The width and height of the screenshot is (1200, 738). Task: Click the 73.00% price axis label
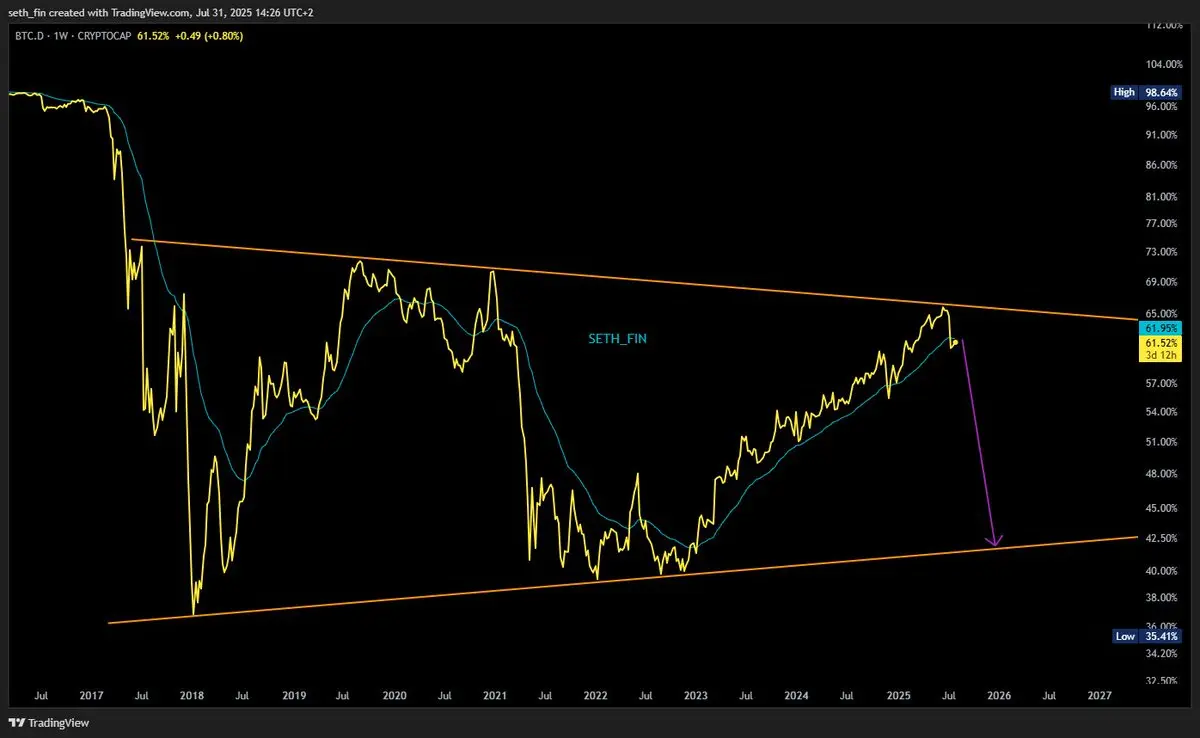coord(1163,252)
